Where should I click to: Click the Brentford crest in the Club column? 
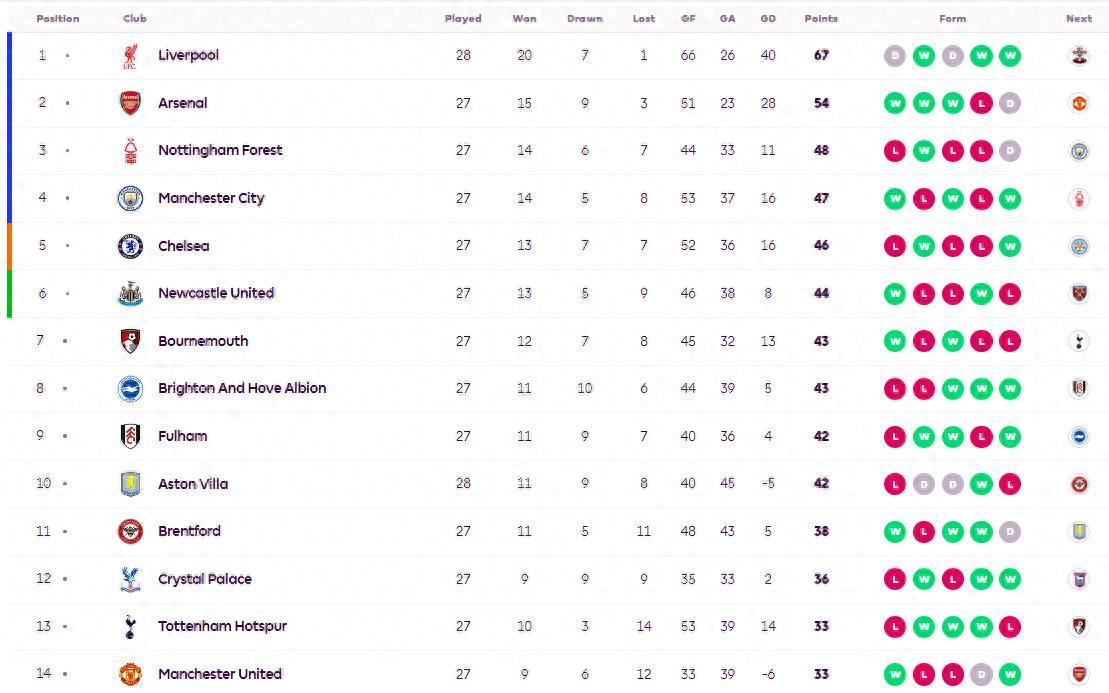(130, 531)
